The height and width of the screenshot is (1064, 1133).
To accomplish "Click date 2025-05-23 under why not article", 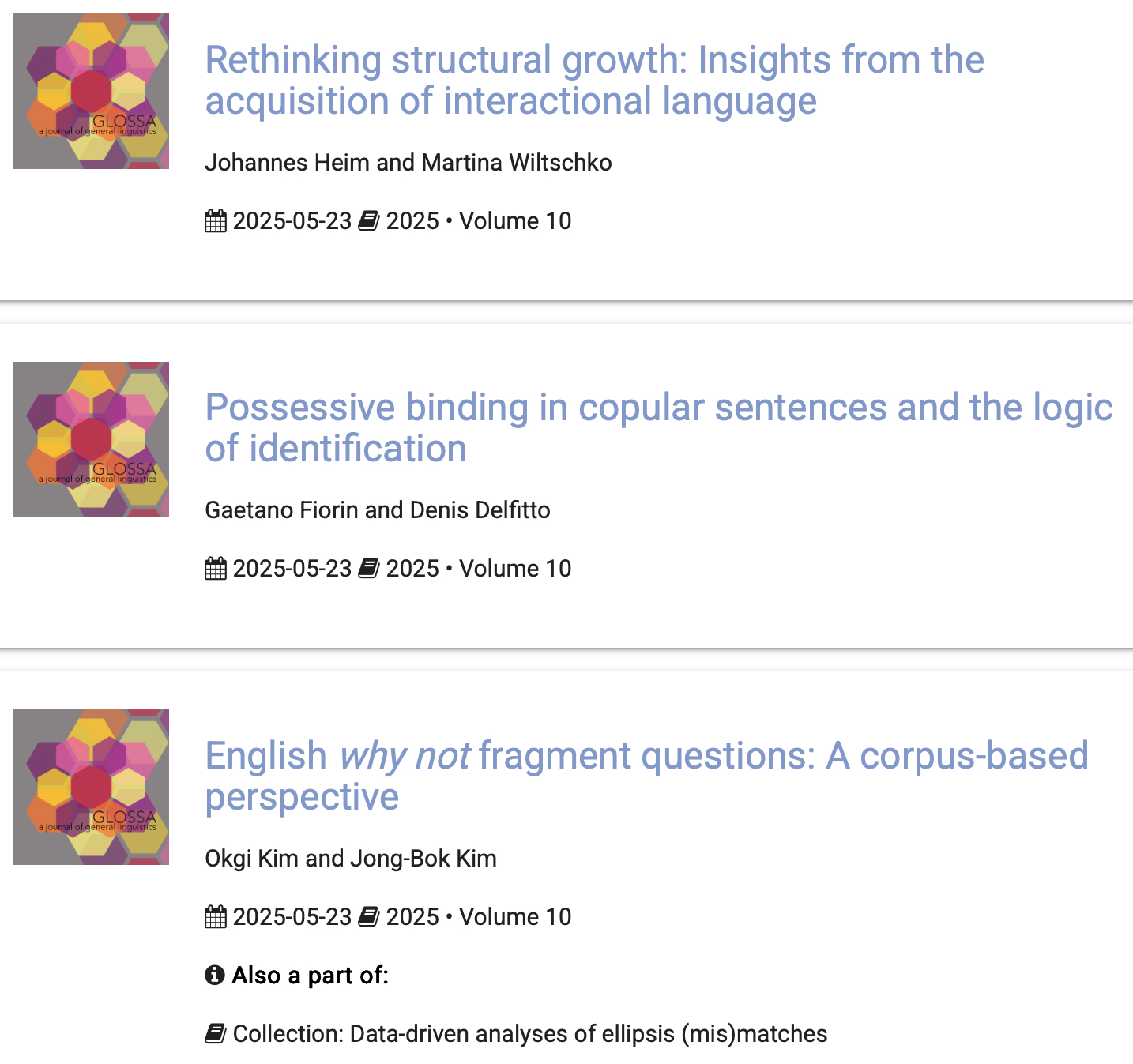I will [x=292, y=917].
